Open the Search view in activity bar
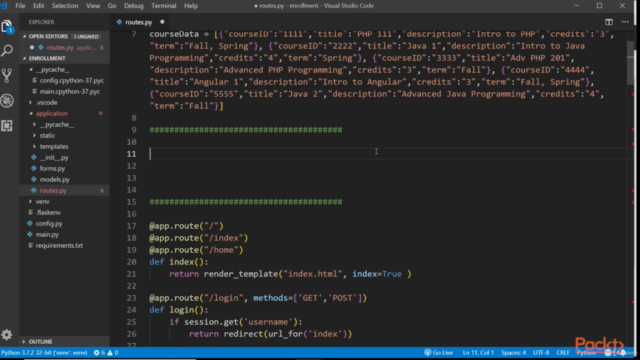This screenshot has width=640, height=360. (x=7, y=51)
